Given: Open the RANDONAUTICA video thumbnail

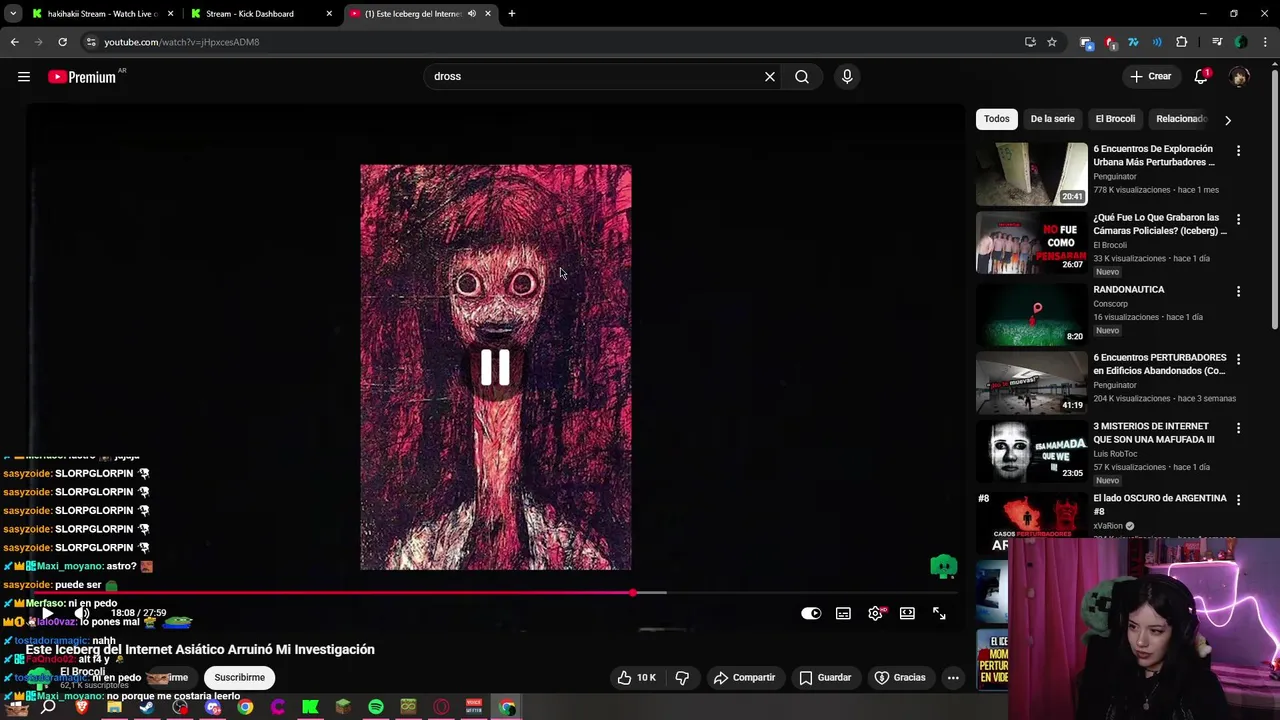Looking at the screenshot, I should click(x=1031, y=313).
